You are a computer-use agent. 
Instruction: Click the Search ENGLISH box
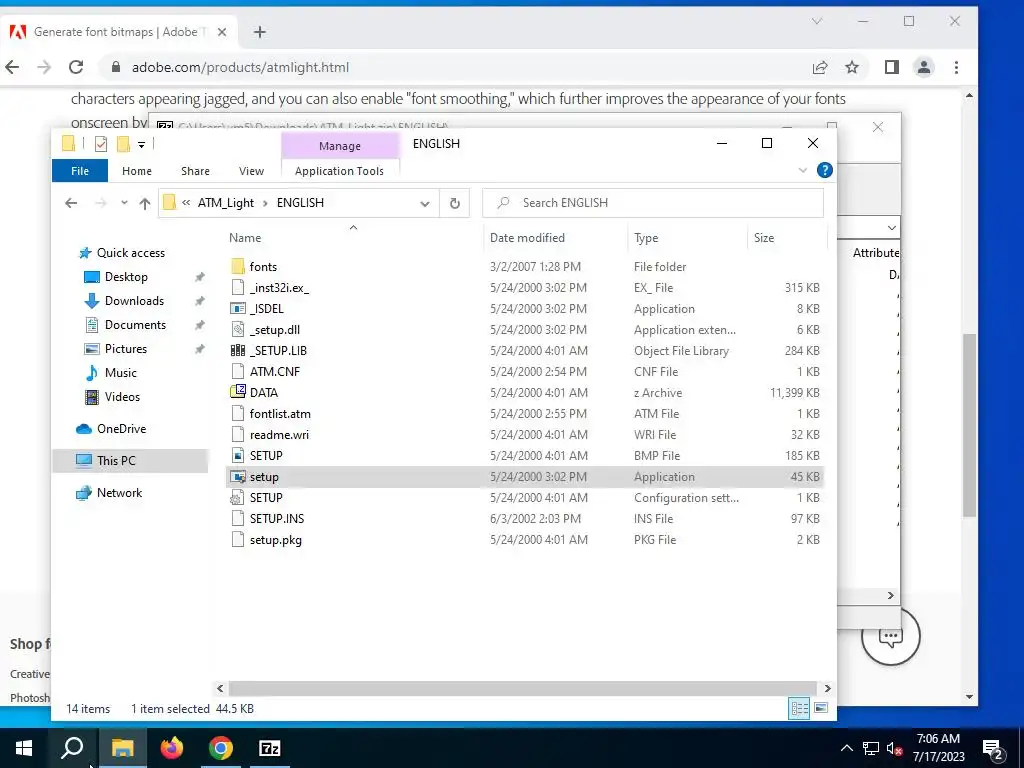(x=653, y=203)
